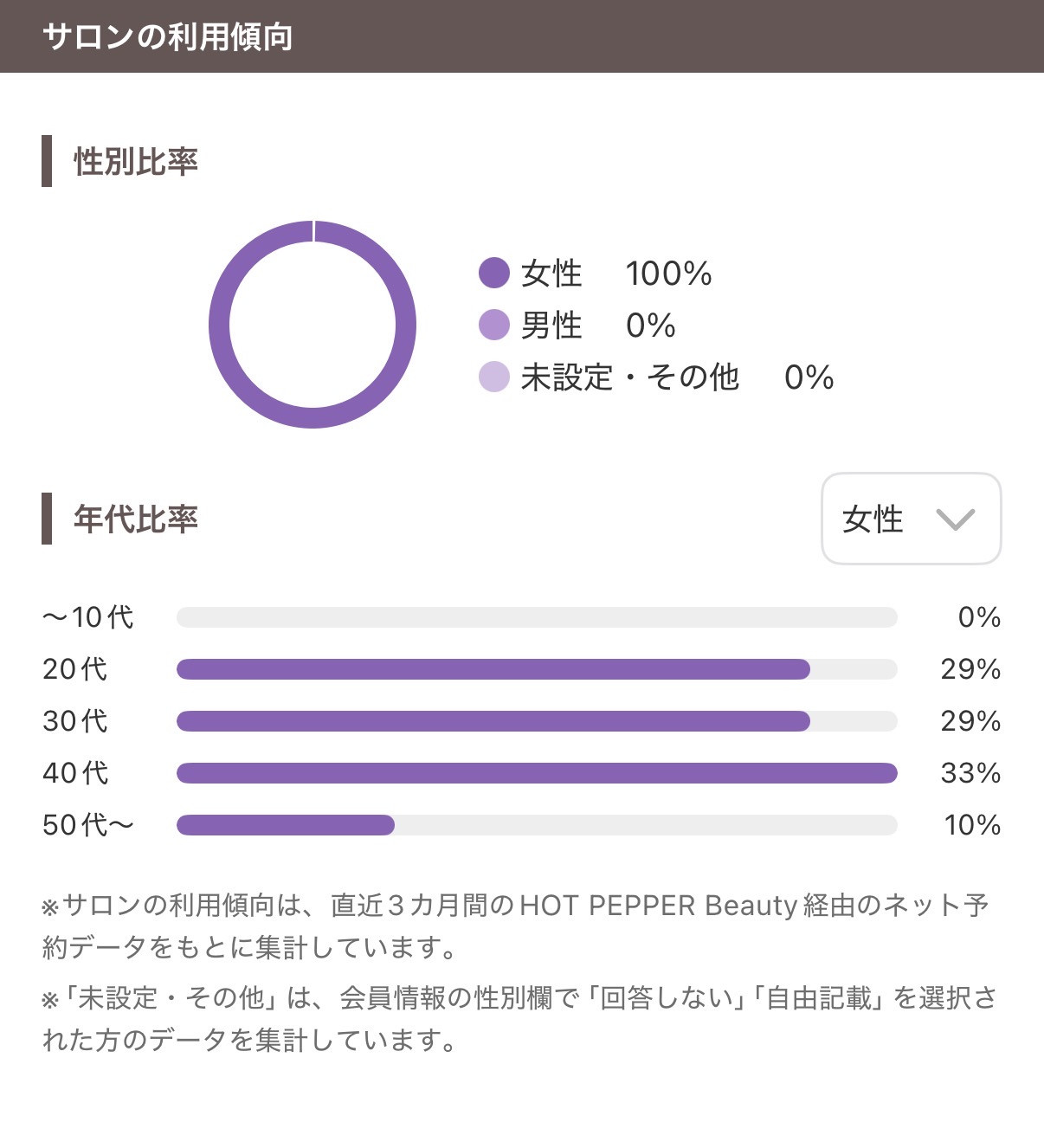
Task: Open the 女性 gender filter dropdown
Action: 910,519
